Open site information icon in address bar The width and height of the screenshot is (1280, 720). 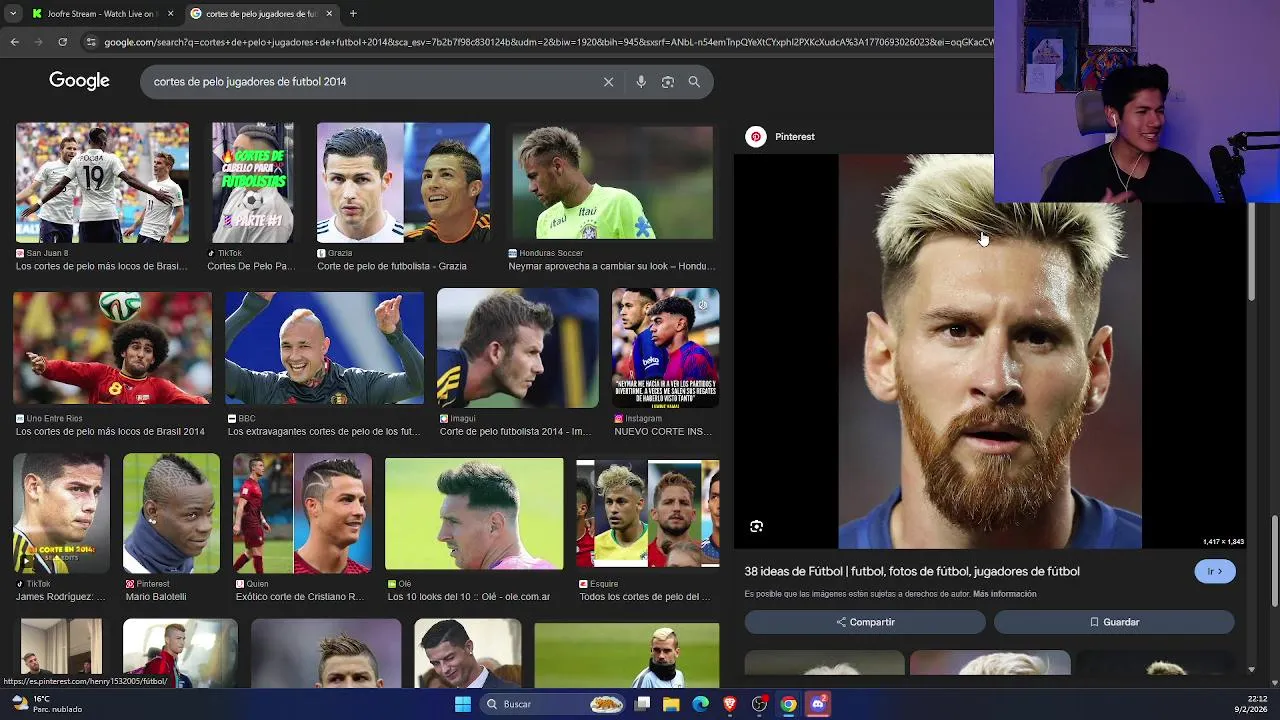(x=91, y=42)
